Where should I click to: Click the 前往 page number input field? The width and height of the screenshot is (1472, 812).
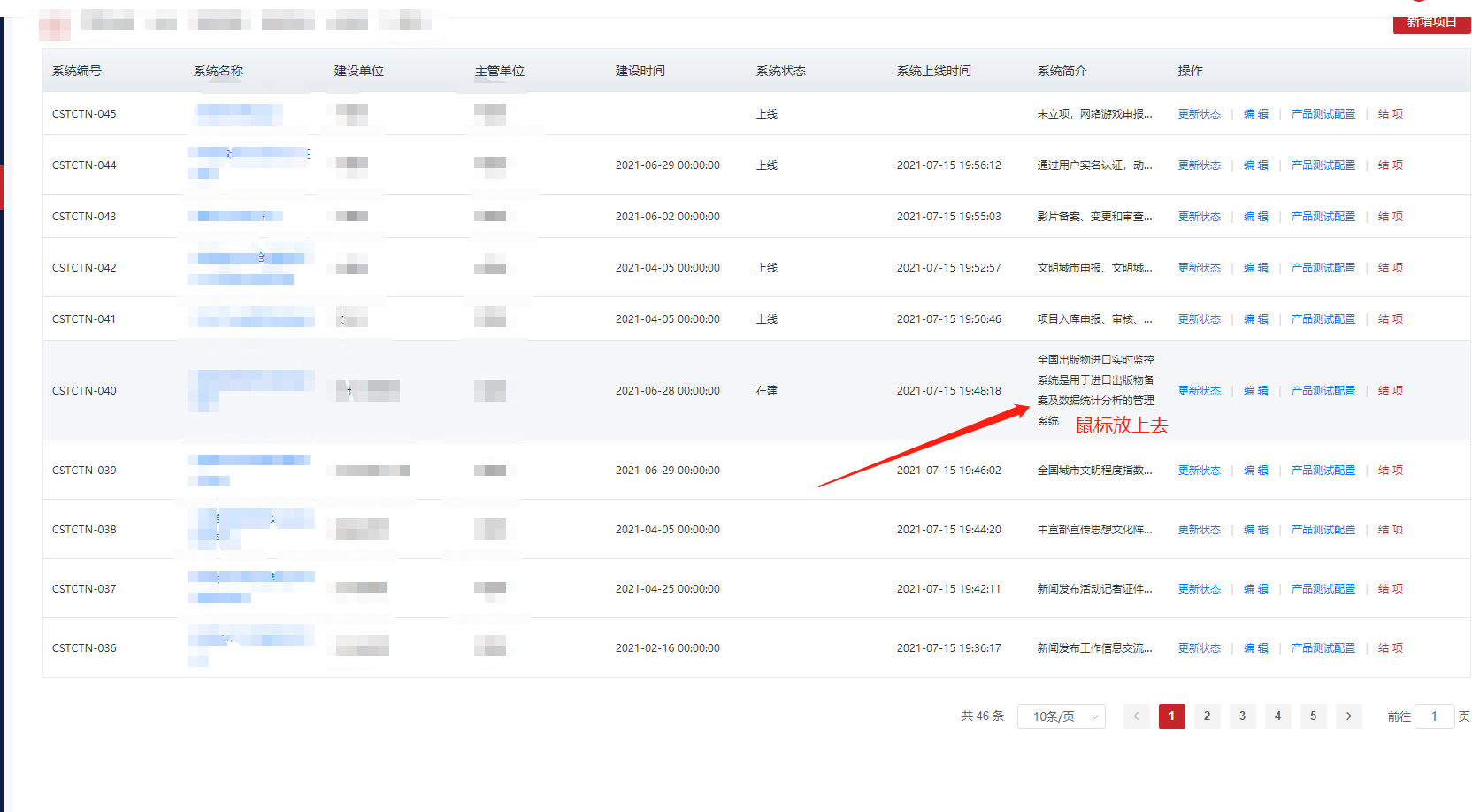tap(1434, 716)
